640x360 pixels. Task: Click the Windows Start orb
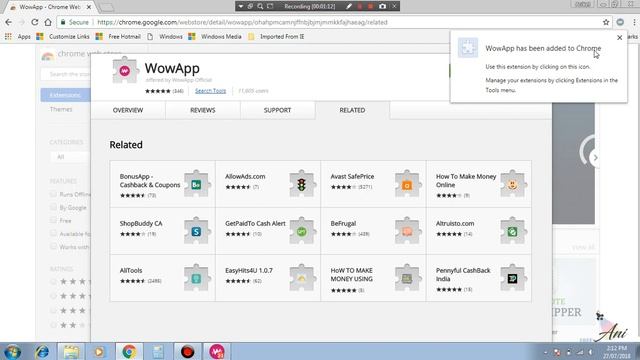(x=13, y=351)
